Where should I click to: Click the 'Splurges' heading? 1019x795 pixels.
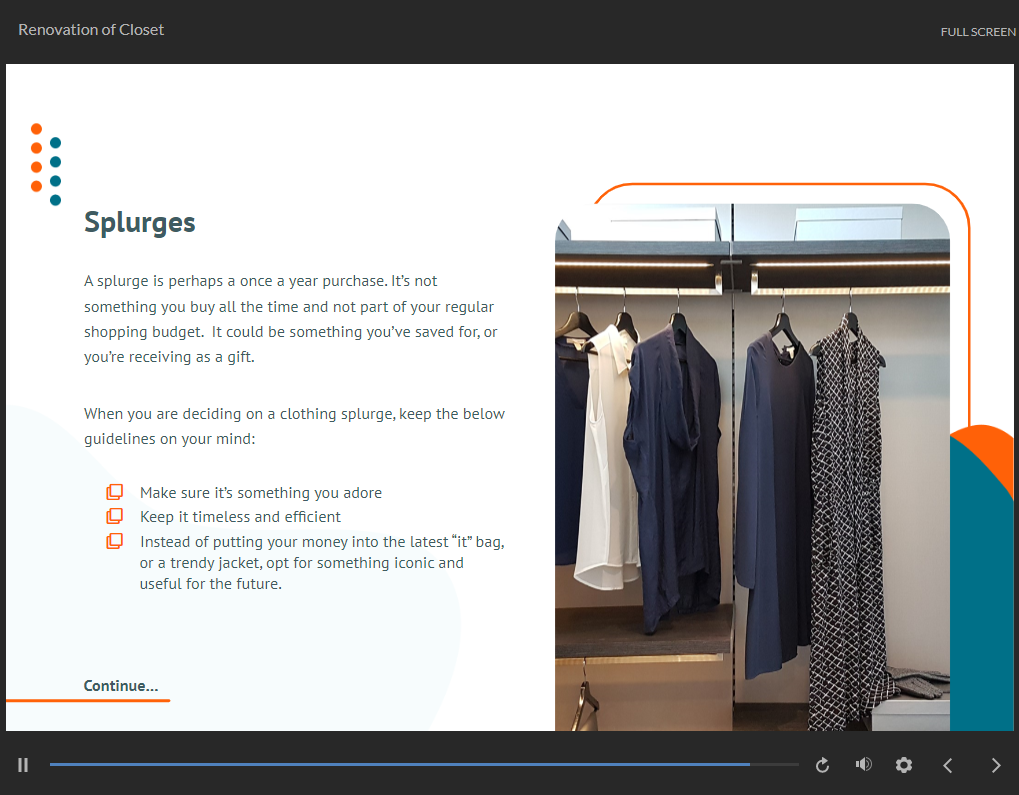pos(140,222)
